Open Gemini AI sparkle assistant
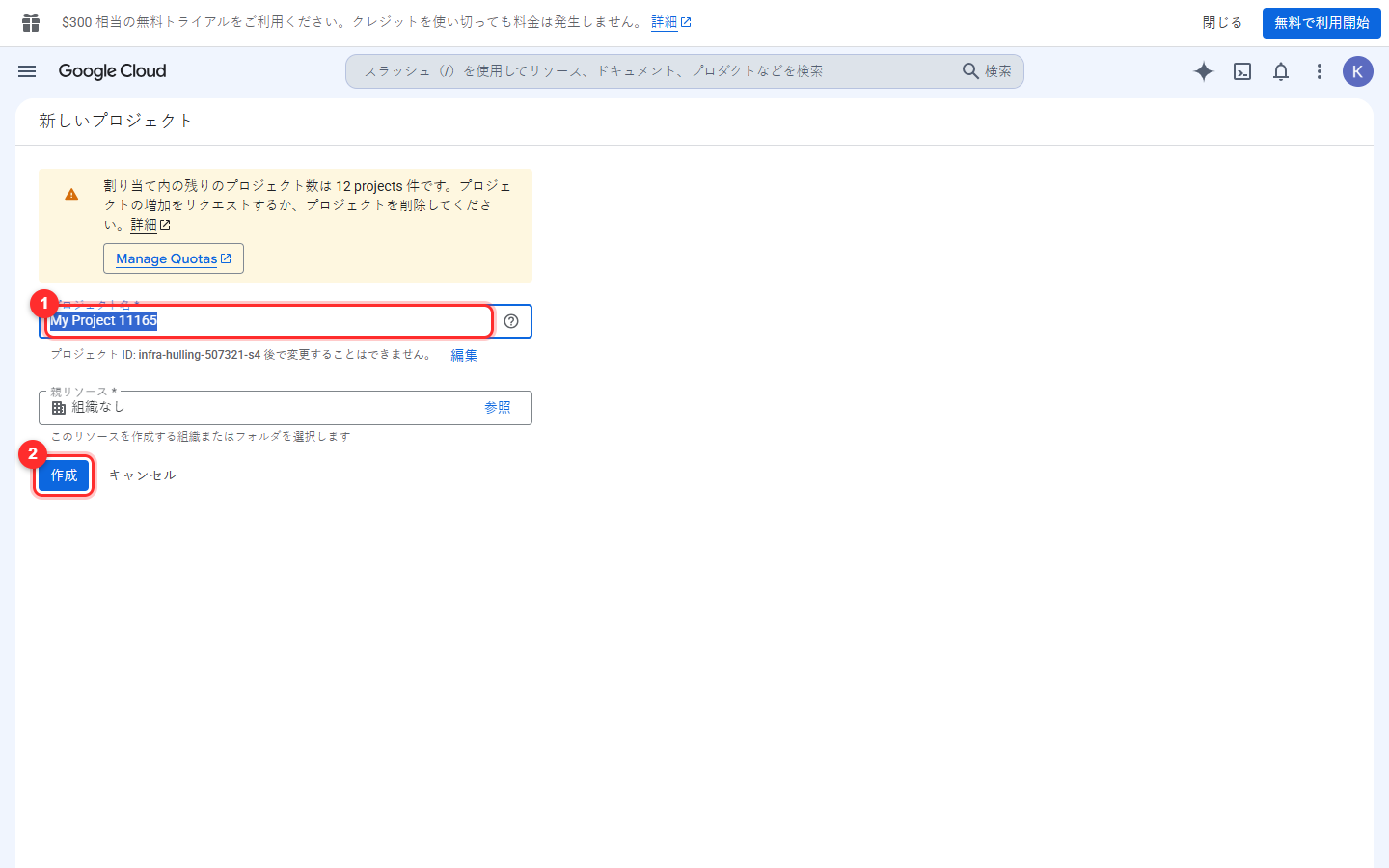The height and width of the screenshot is (868, 1389). (1204, 71)
